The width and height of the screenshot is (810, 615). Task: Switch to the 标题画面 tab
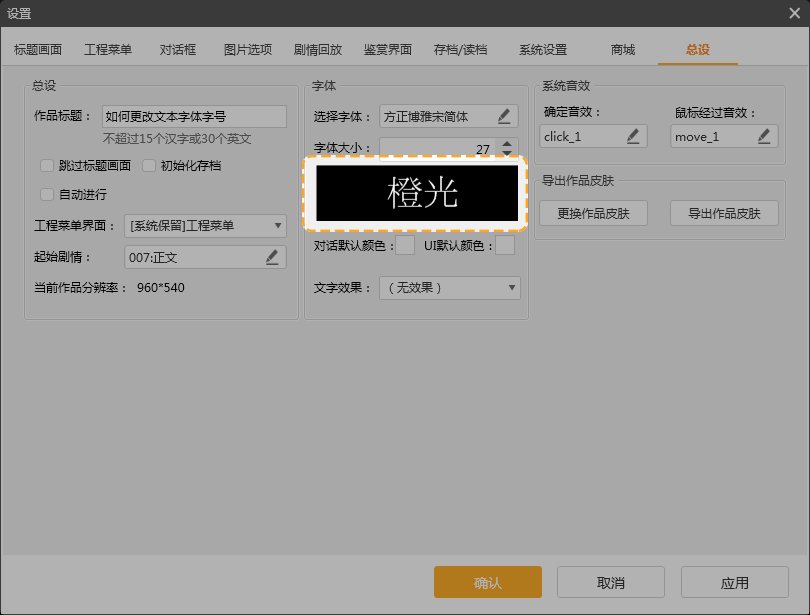pyautogui.click(x=38, y=49)
